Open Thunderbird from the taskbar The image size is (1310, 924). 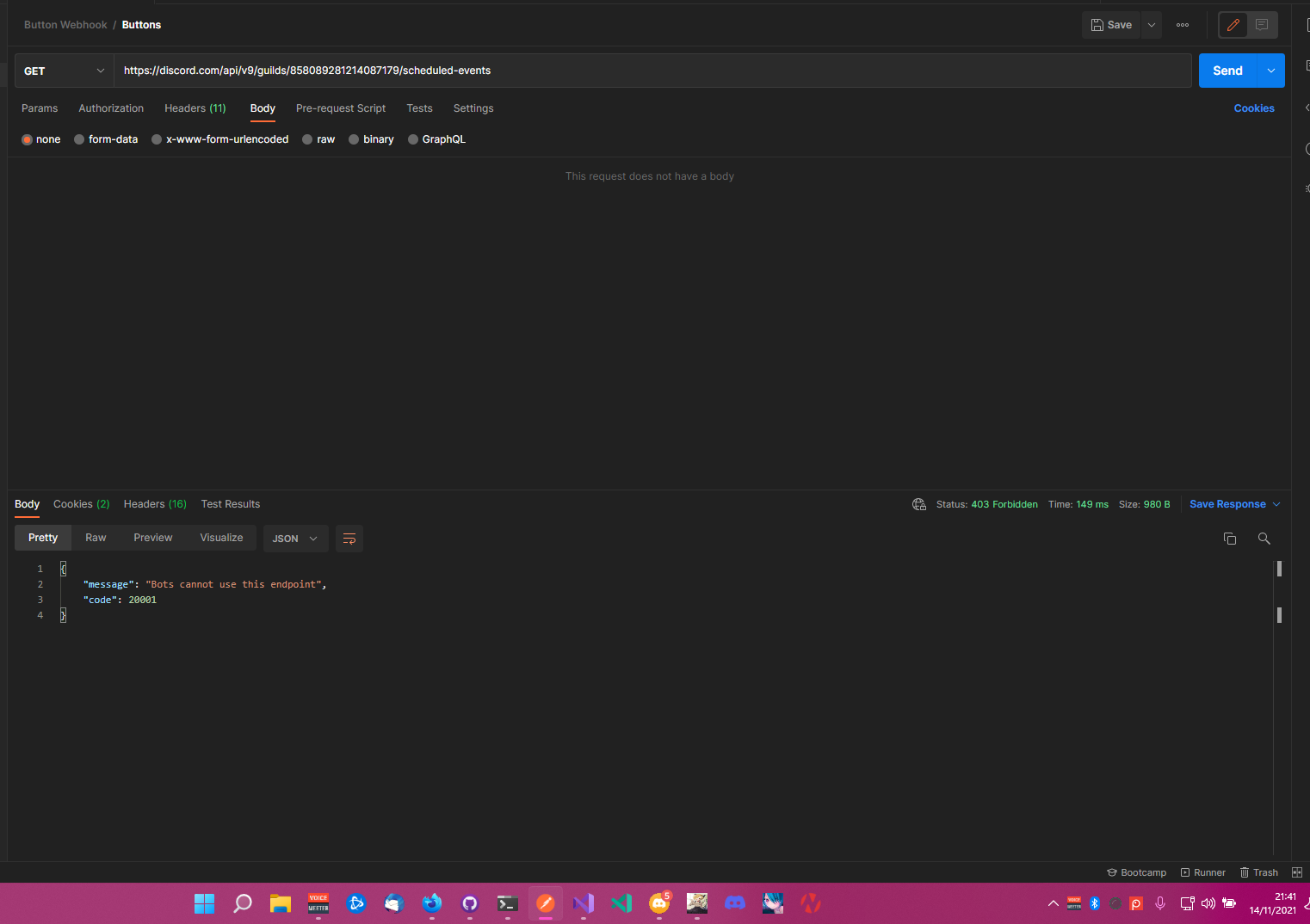tap(394, 903)
